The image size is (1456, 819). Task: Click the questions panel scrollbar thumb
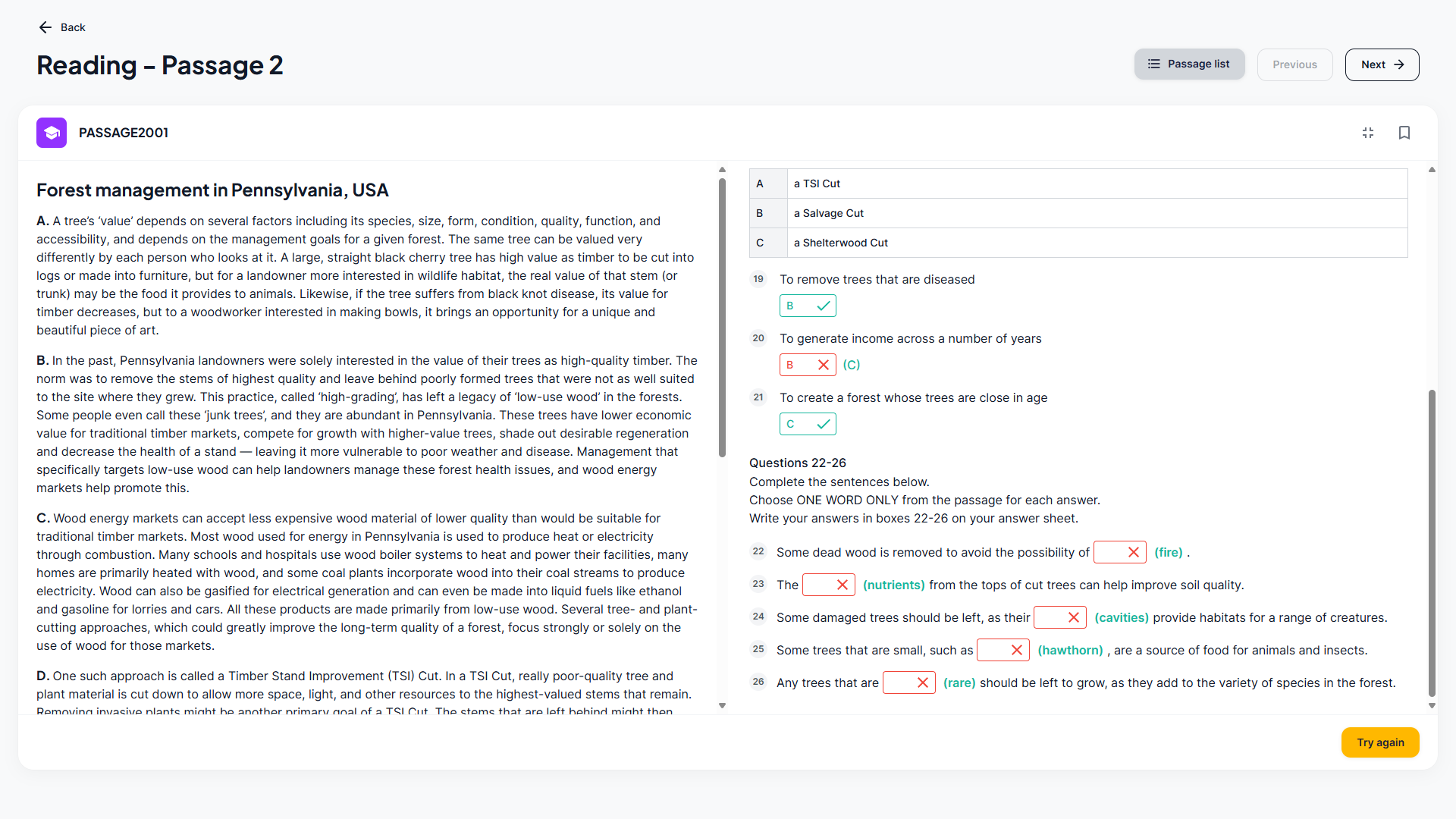tap(1432, 543)
